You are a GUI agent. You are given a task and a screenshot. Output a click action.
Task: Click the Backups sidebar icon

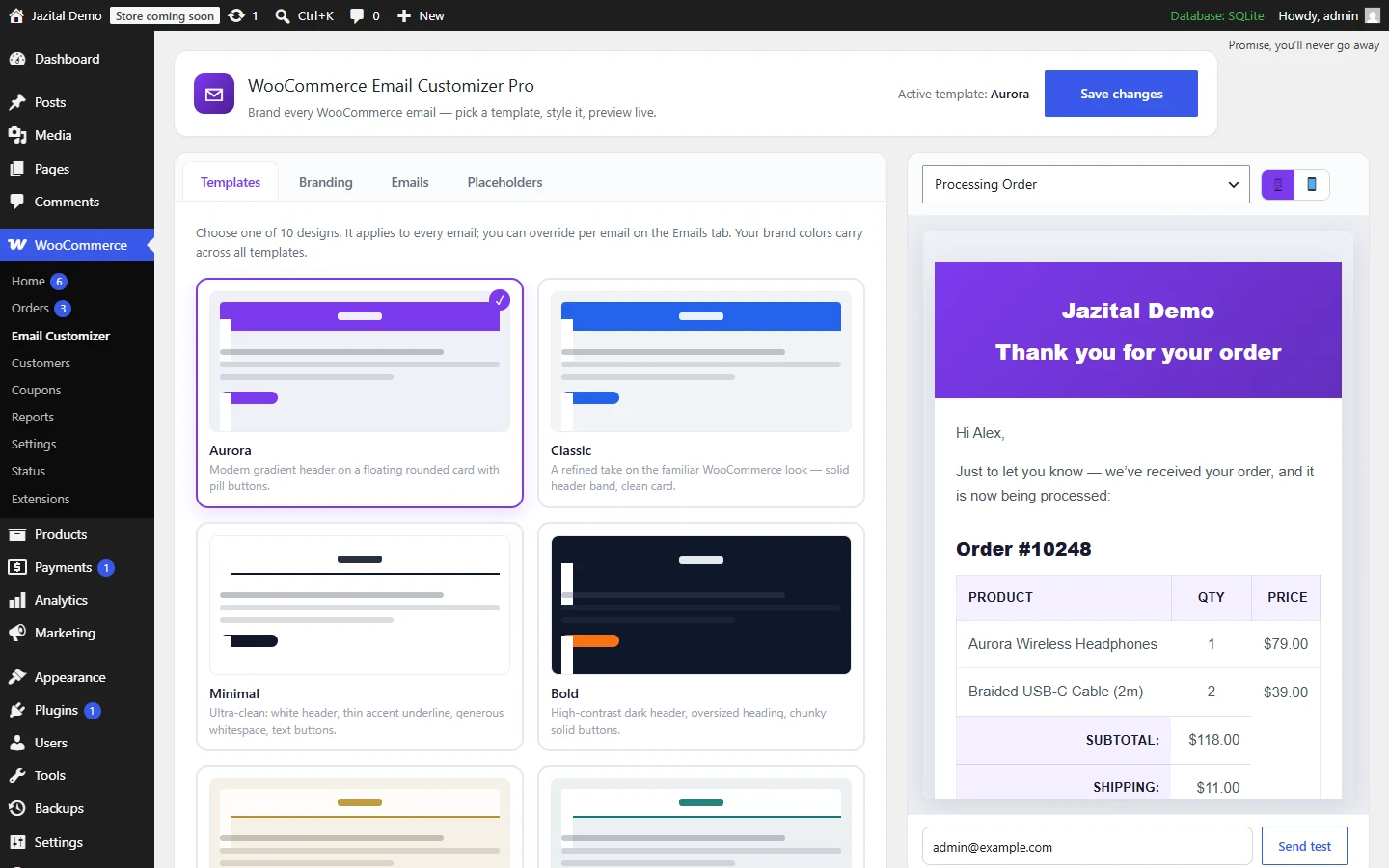tap(17, 808)
